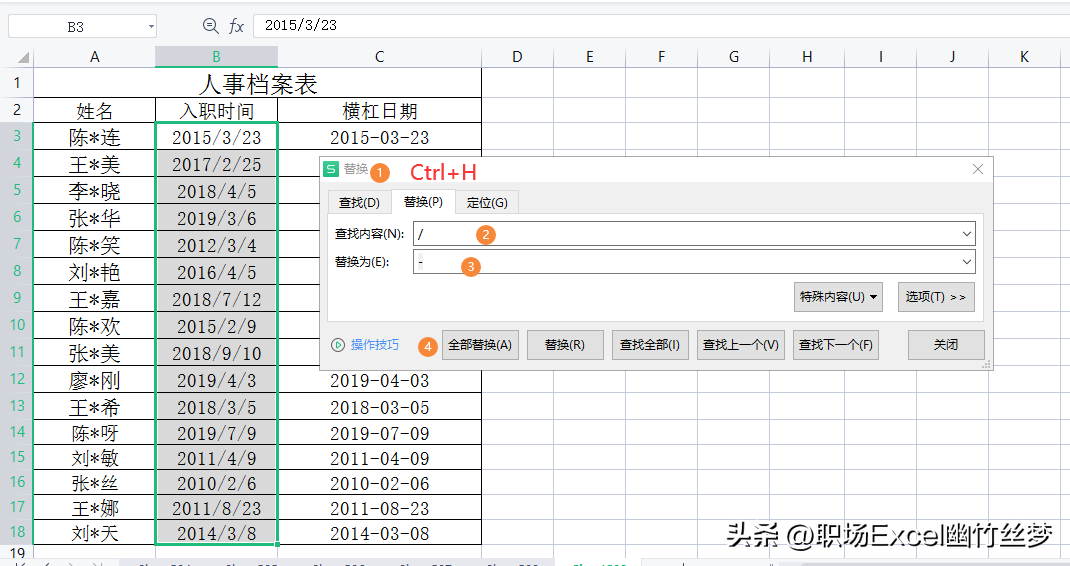Viewport: 1070px width, 566px height.
Task: Click the name cell 刘*艳
Action: pyautogui.click(x=94, y=272)
